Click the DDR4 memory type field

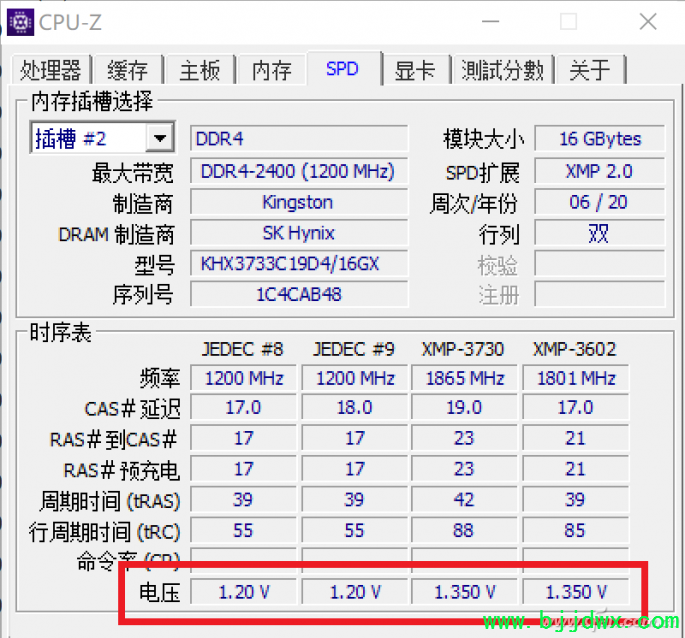[x=299, y=139]
